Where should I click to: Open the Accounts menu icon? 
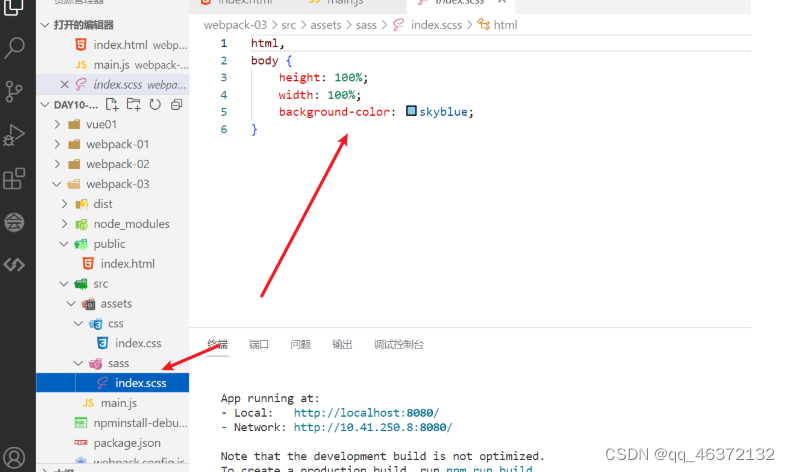coord(14,457)
